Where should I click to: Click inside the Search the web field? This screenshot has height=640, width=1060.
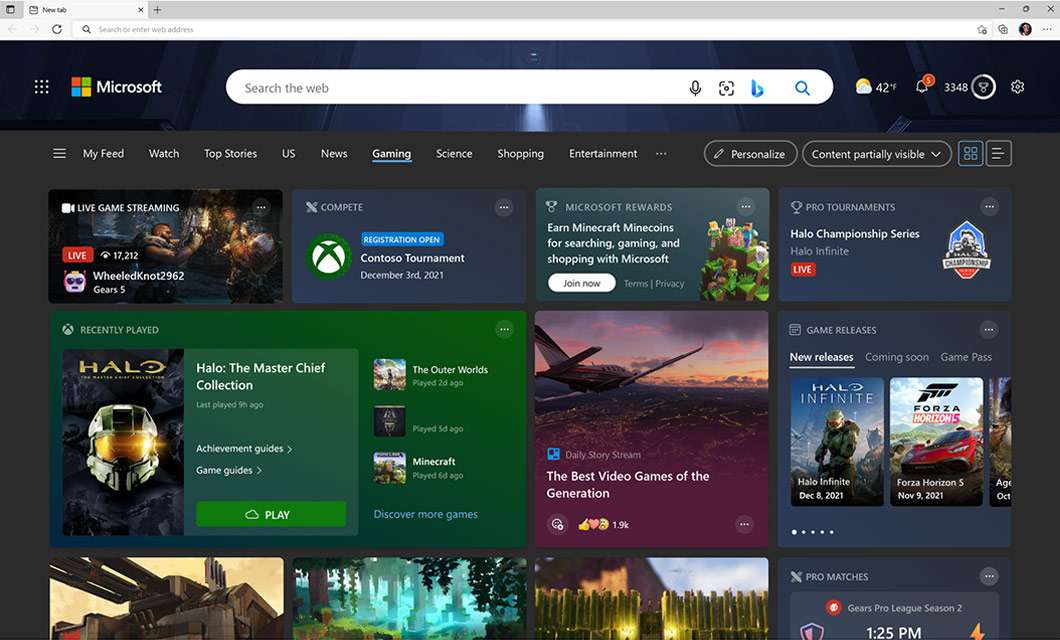450,87
